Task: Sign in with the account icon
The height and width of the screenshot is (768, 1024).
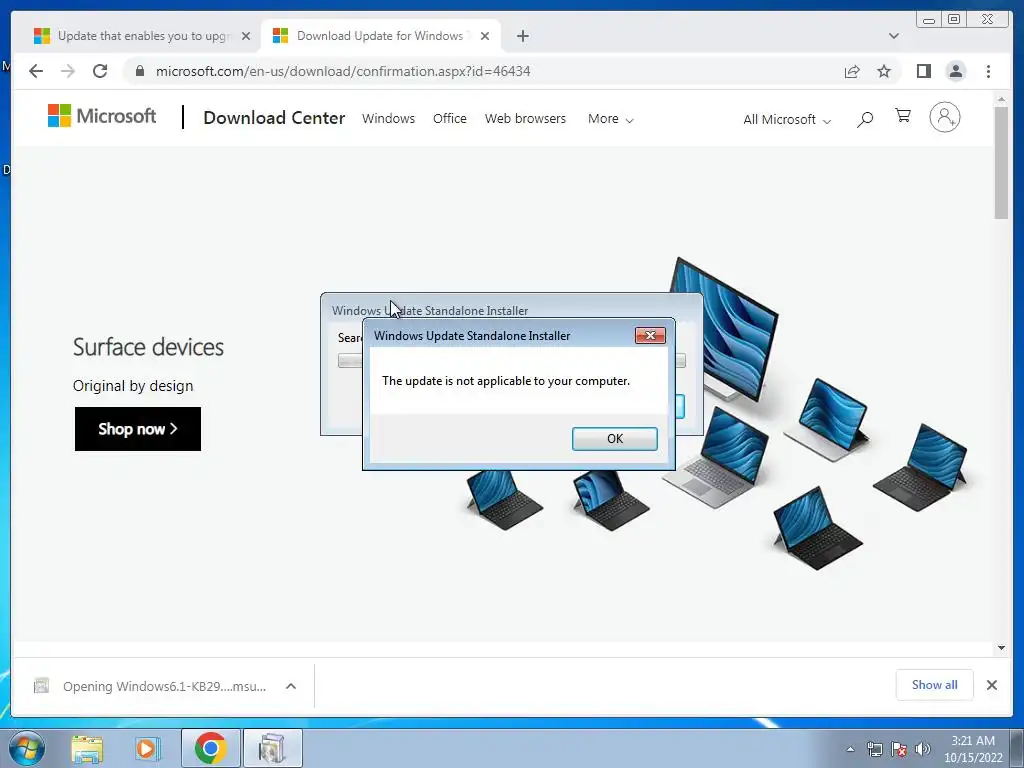Action: pyautogui.click(x=944, y=118)
